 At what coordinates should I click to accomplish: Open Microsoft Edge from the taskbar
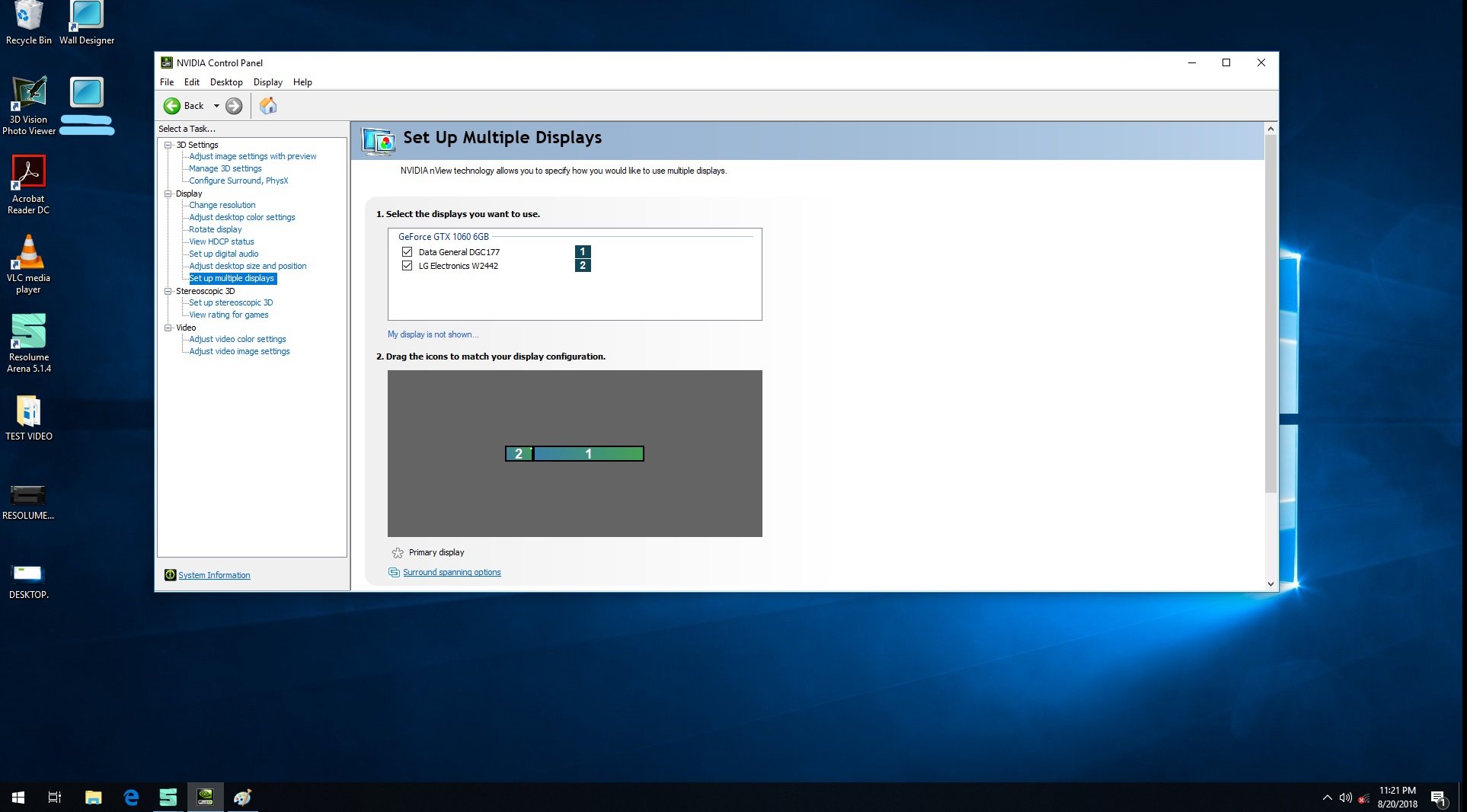click(131, 797)
